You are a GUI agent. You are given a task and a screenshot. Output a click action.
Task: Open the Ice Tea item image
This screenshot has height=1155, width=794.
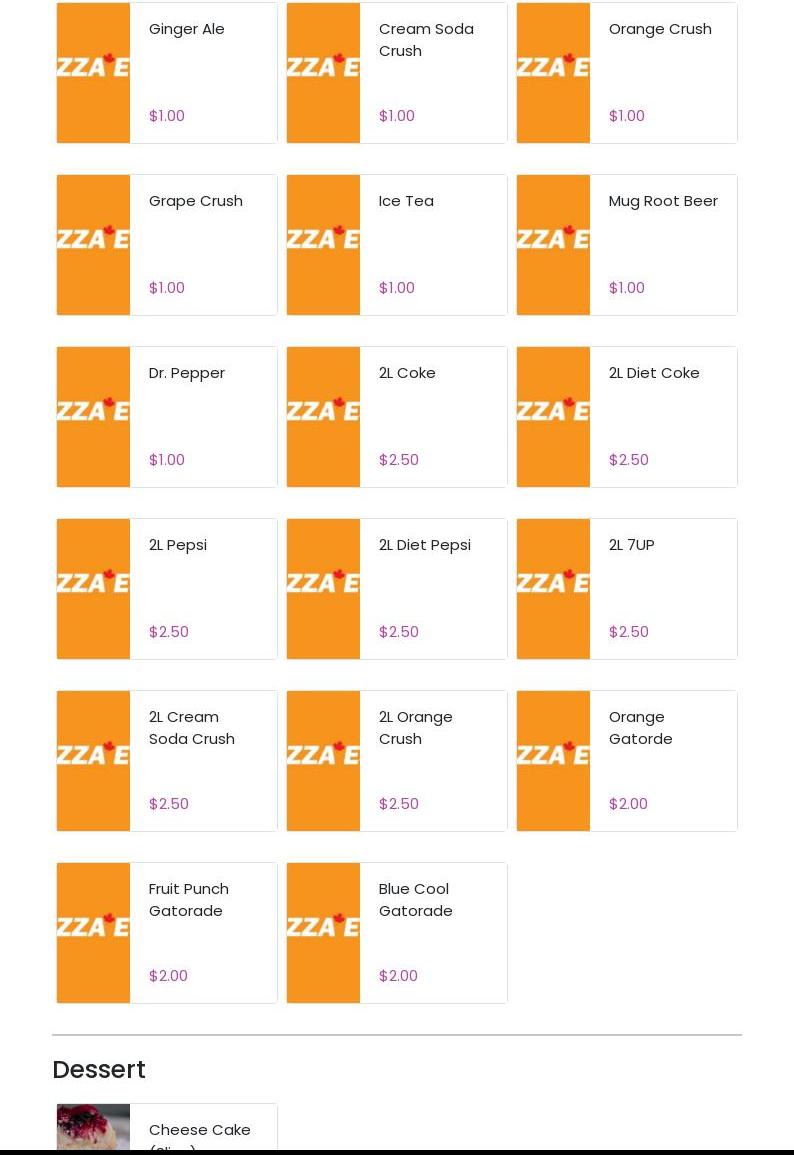323,245
